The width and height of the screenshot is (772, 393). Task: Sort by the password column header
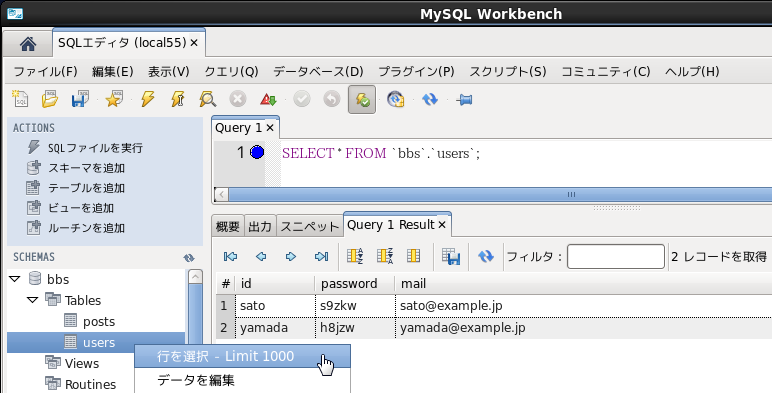pyautogui.click(x=355, y=284)
